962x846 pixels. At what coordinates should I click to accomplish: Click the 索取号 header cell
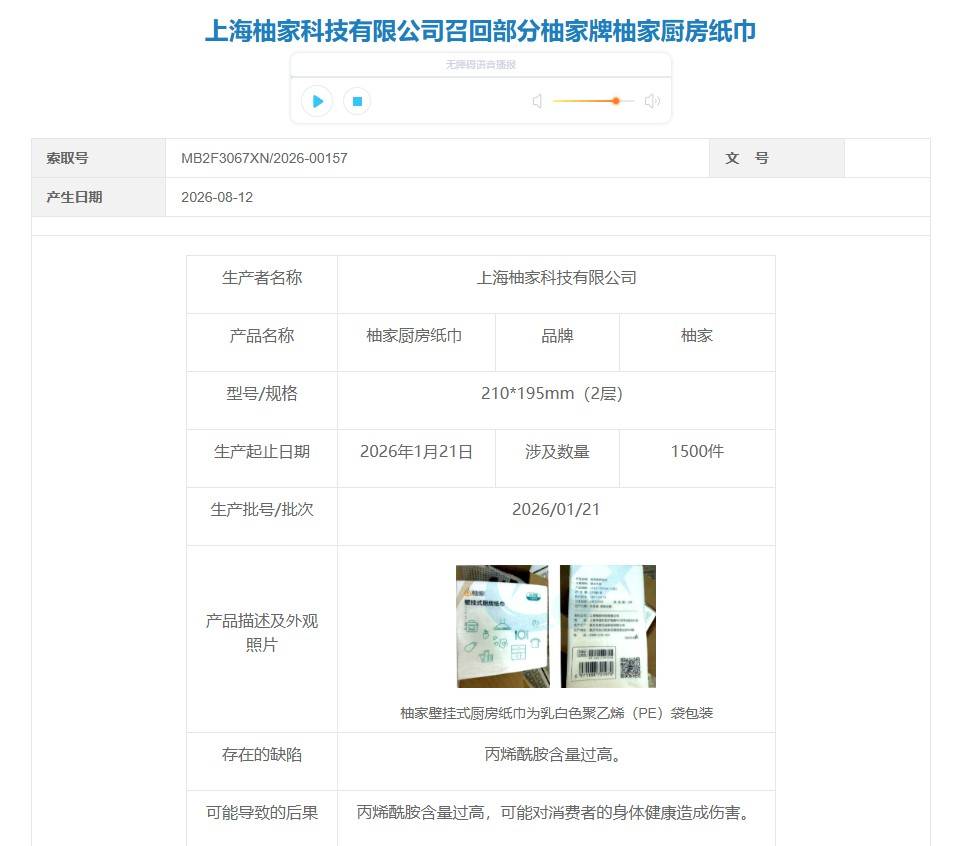click(x=99, y=158)
